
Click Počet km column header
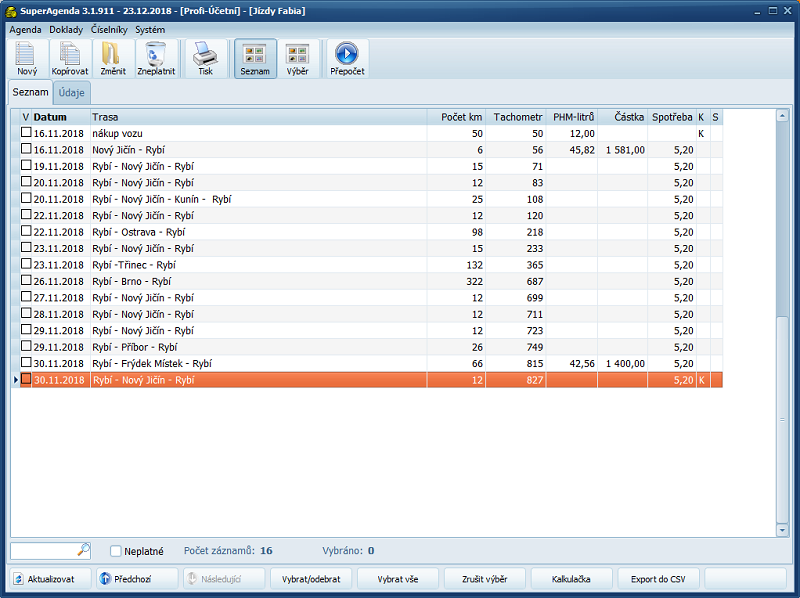pyautogui.click(x=456, y=117)
